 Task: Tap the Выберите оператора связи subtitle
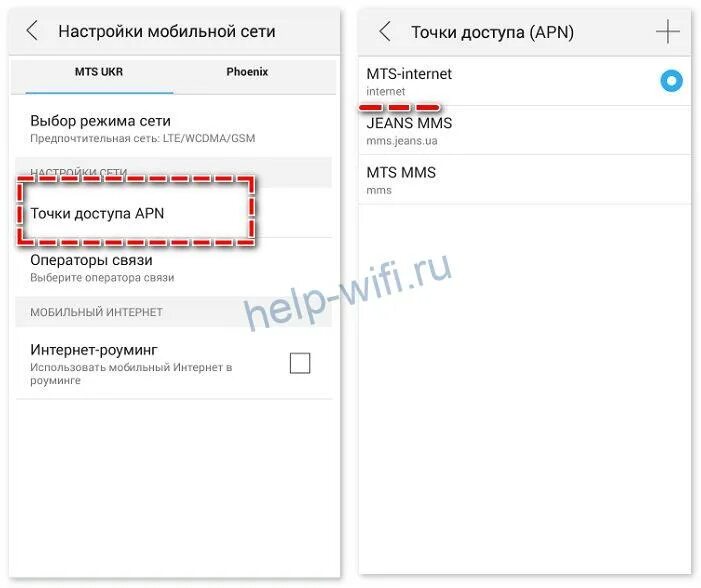pos(102,278)
